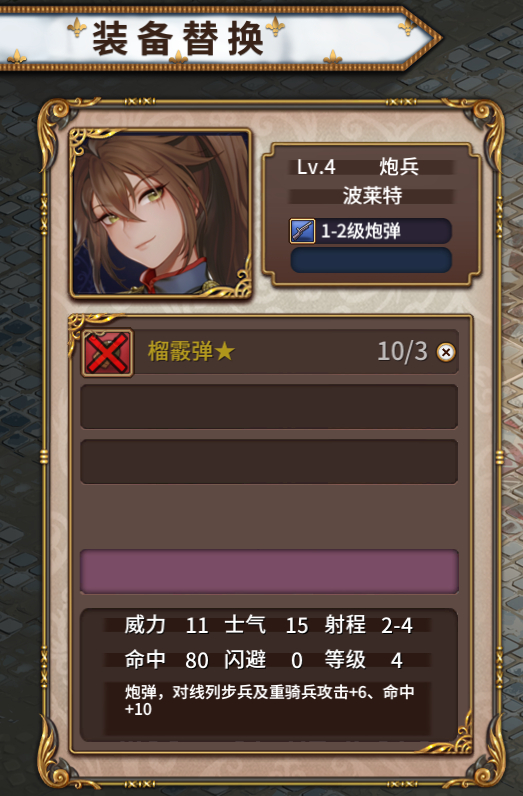This screenshot has height=796, width=523.
Task: Select the 威力 11 stat
Action: pyautogui.click(x=166, y=625)
